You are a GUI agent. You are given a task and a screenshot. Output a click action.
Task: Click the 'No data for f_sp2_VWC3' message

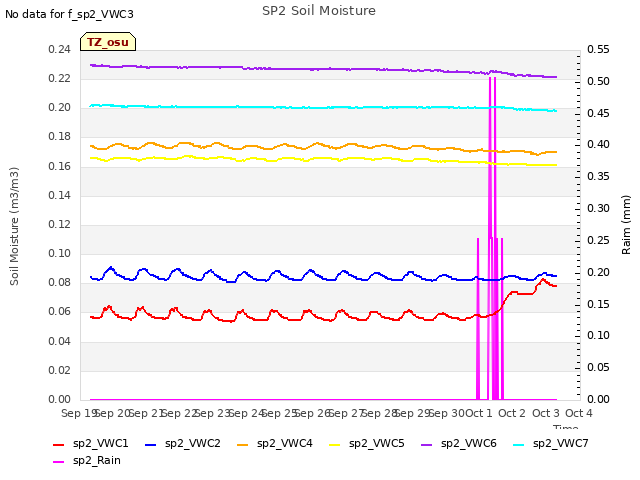click(69, 14)
